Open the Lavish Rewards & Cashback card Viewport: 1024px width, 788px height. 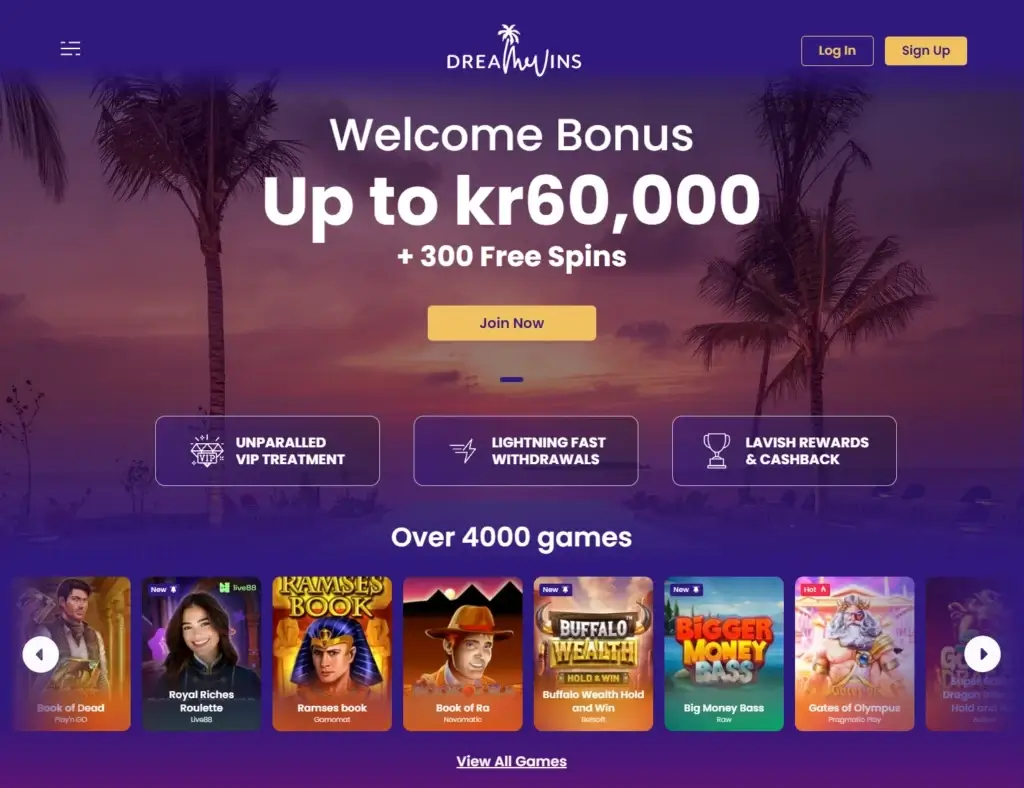[x=784, y=450]
